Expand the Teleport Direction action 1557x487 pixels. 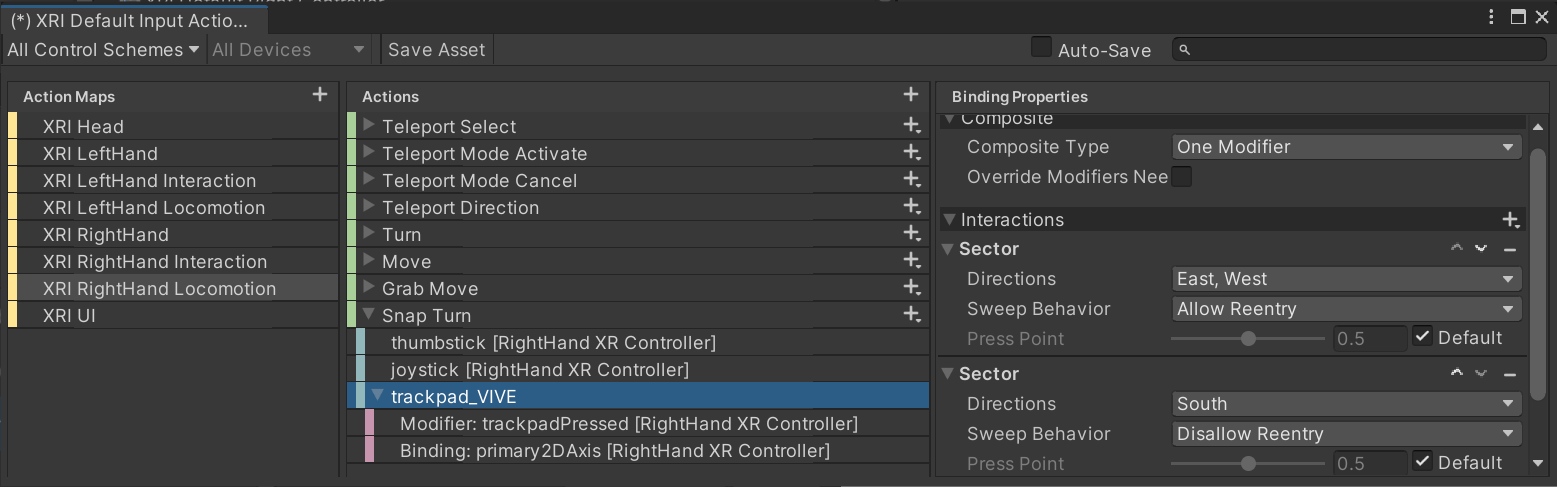[369, 207]
